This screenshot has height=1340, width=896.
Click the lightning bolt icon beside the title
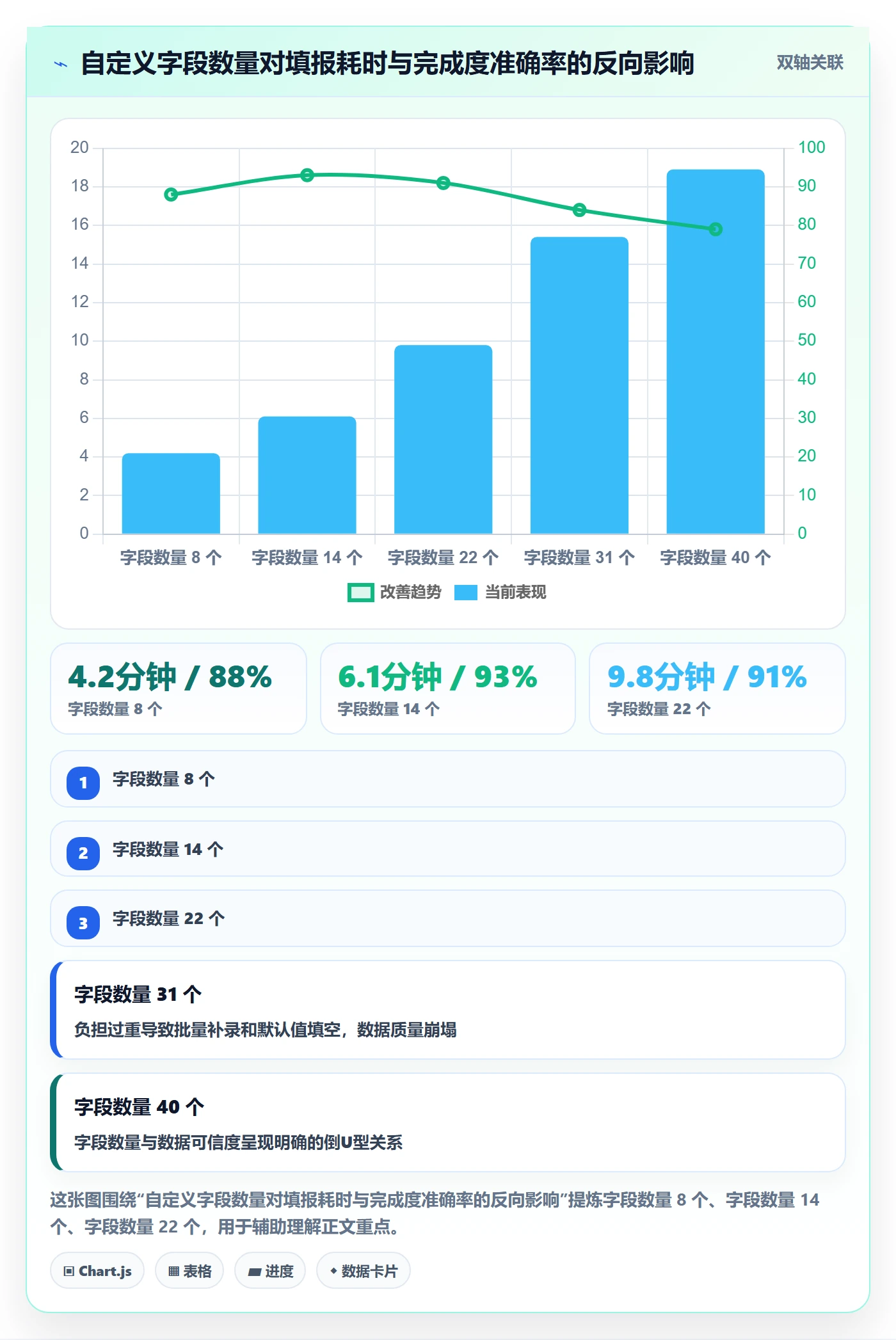(x=61, y=64)
